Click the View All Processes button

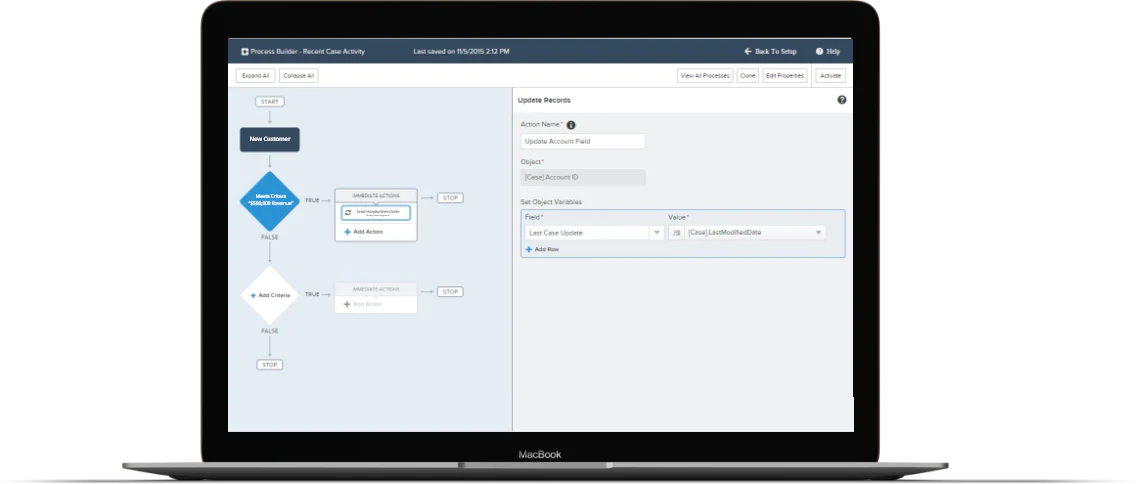(705, 76)
